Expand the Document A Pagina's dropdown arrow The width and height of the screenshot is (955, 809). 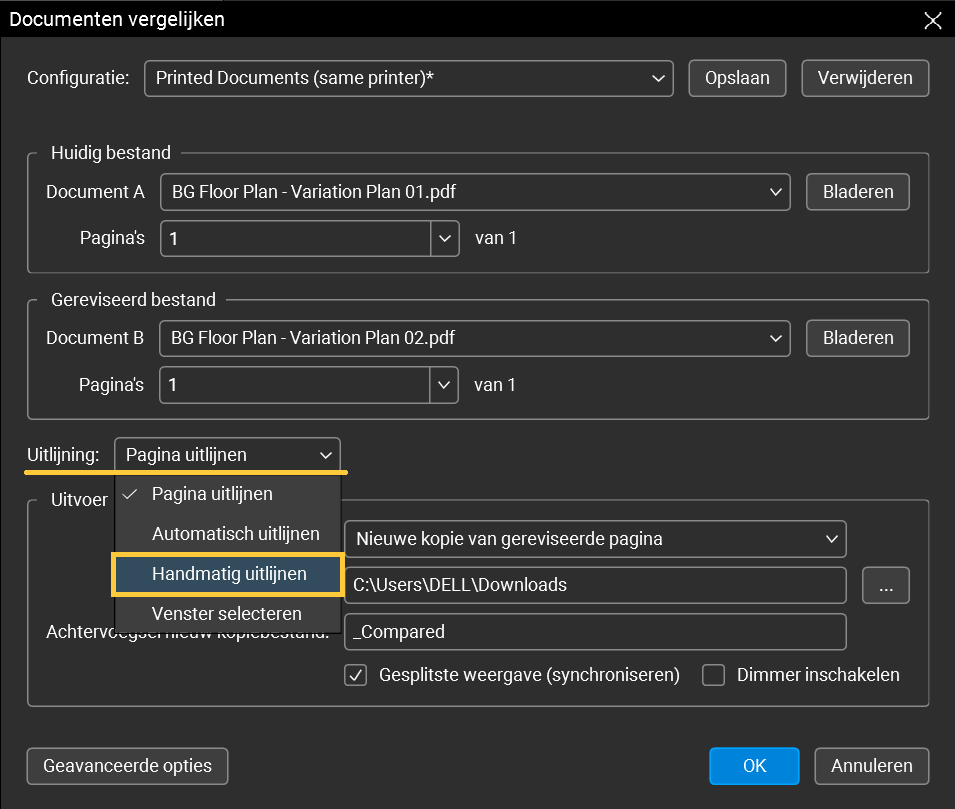click(x=445, y=238)
